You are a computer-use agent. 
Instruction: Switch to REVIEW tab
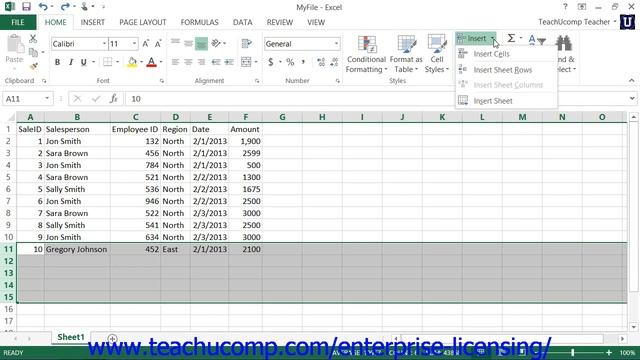coord(280,22)
